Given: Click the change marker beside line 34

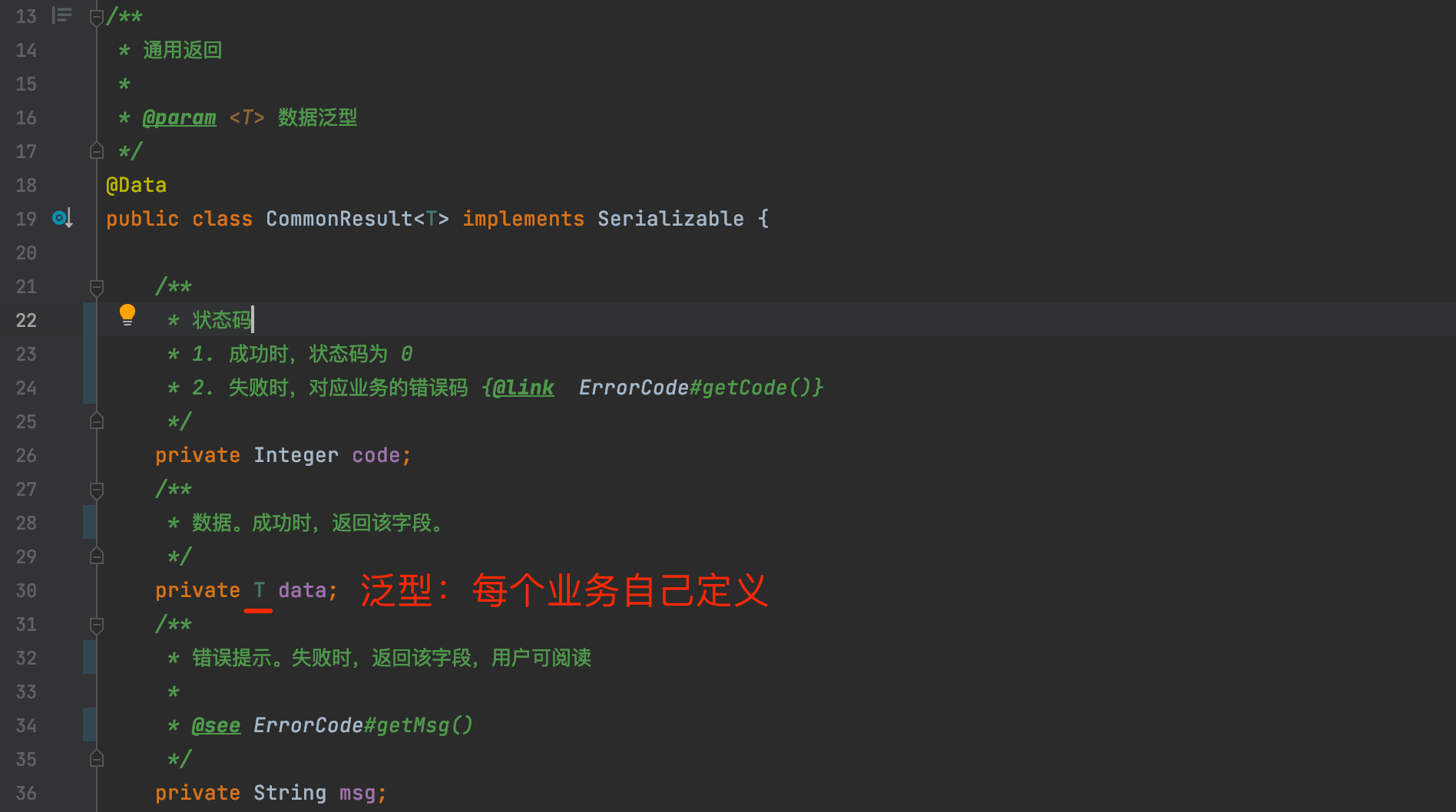Looking at the screenshot, I should pos(90,725).
